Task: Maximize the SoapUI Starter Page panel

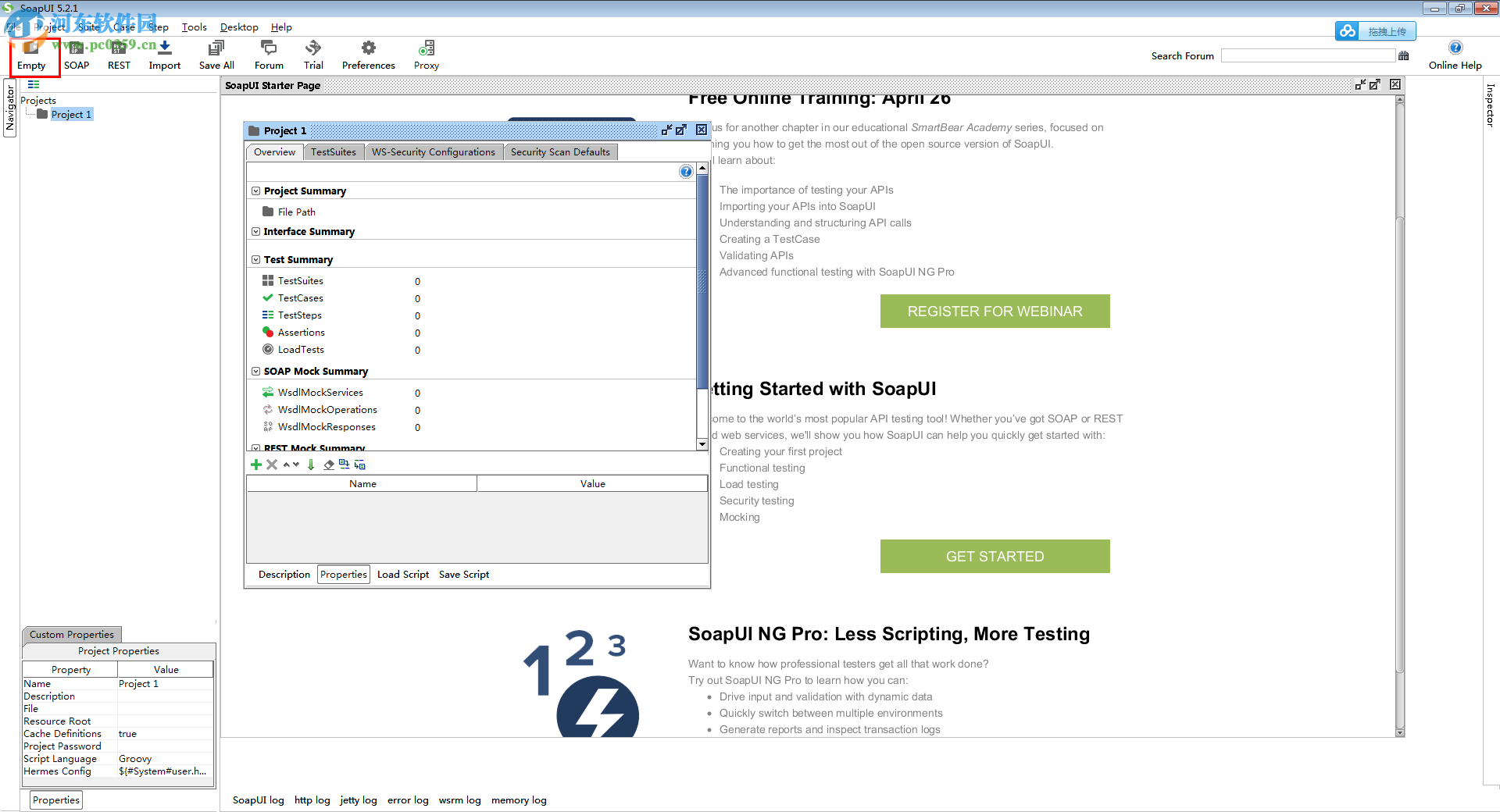Action: click(1375, 85)
